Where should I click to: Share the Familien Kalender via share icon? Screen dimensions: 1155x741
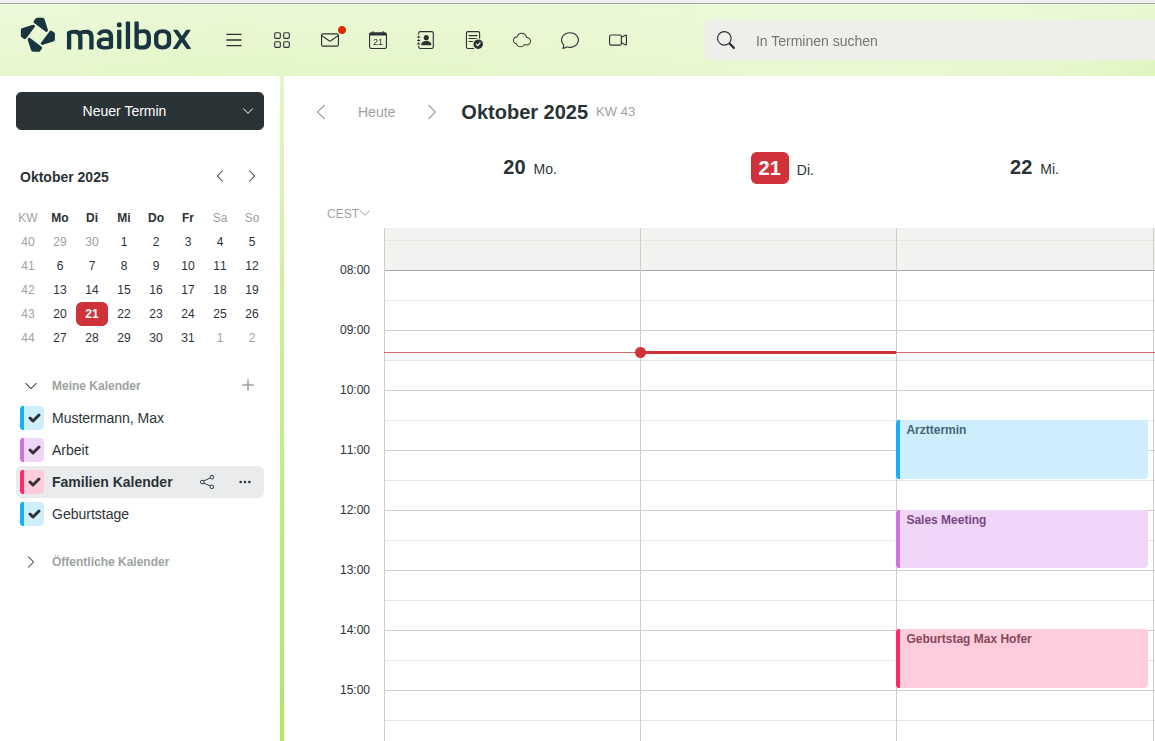207,482
